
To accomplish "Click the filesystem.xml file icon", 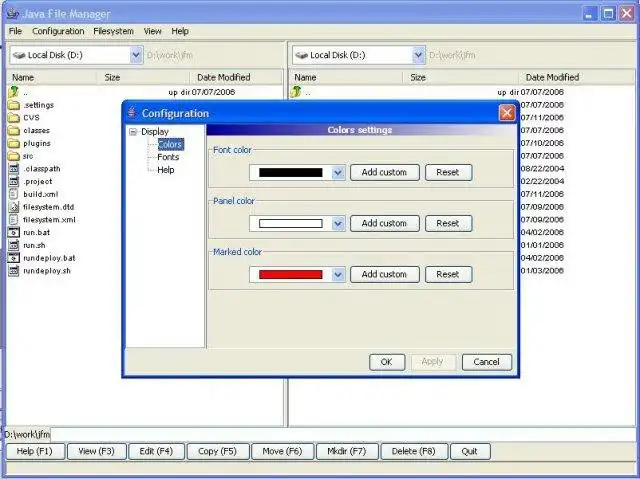I will [x=14, y=220].
